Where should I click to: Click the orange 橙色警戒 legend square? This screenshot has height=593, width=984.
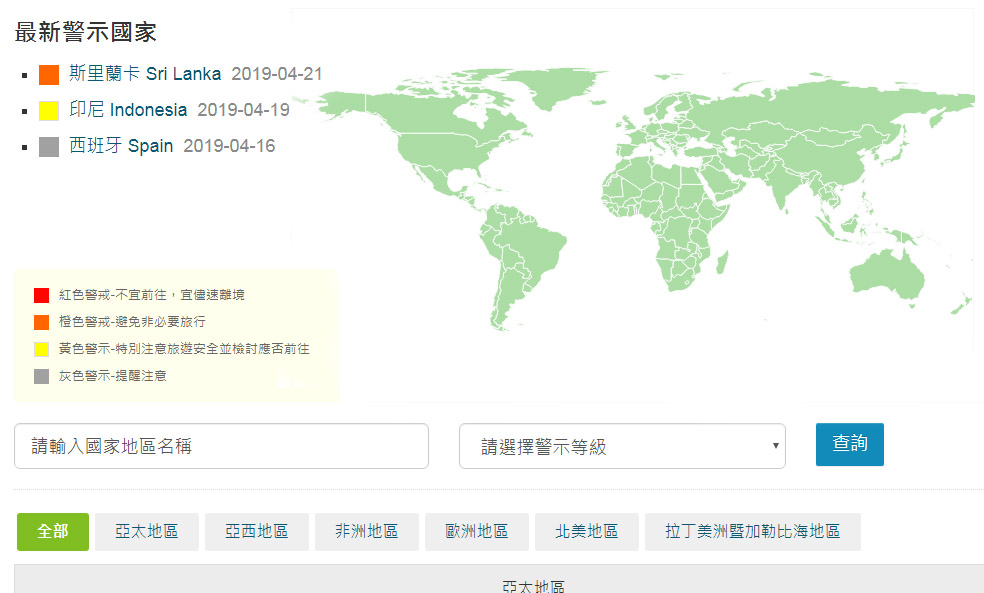point(41,322)
